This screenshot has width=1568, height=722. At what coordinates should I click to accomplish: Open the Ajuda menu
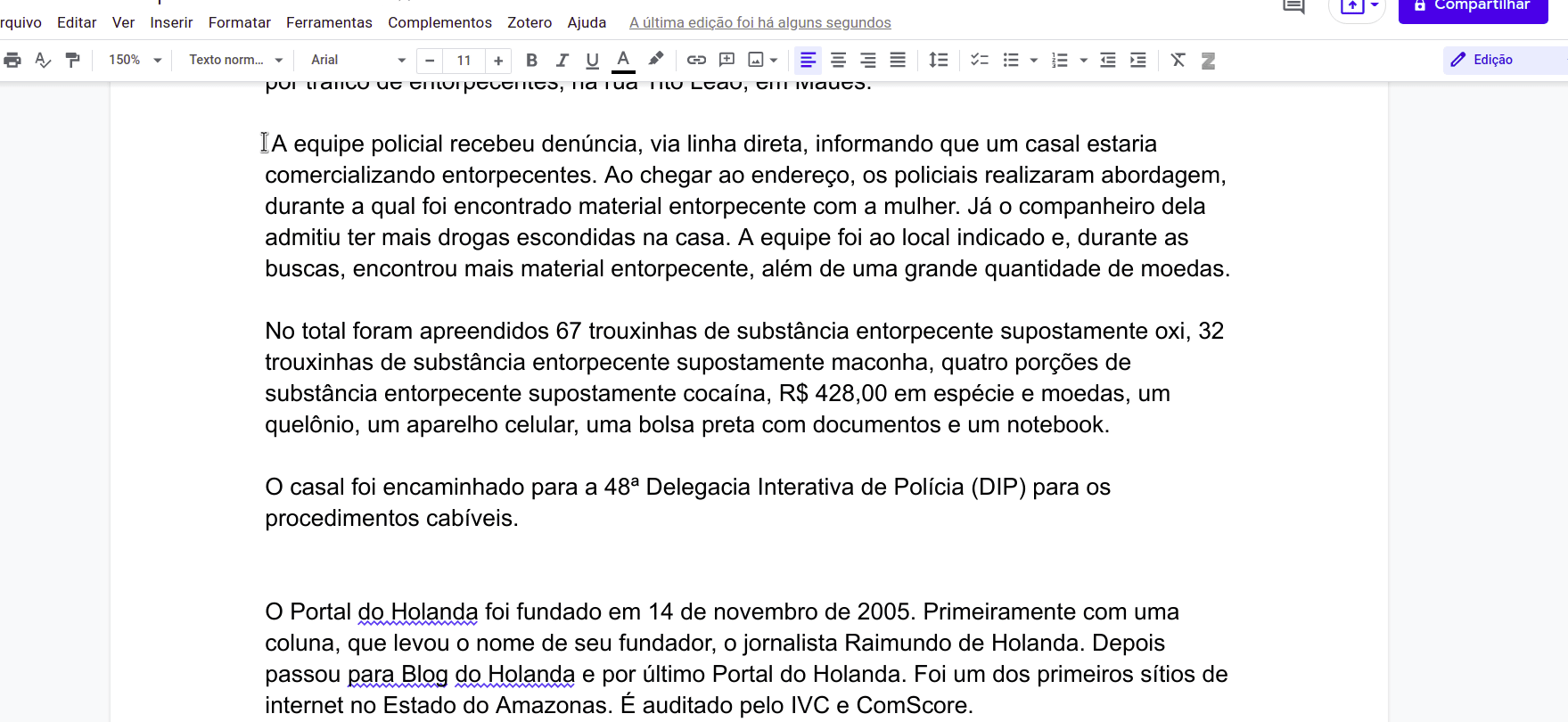(x=587, y=22)
